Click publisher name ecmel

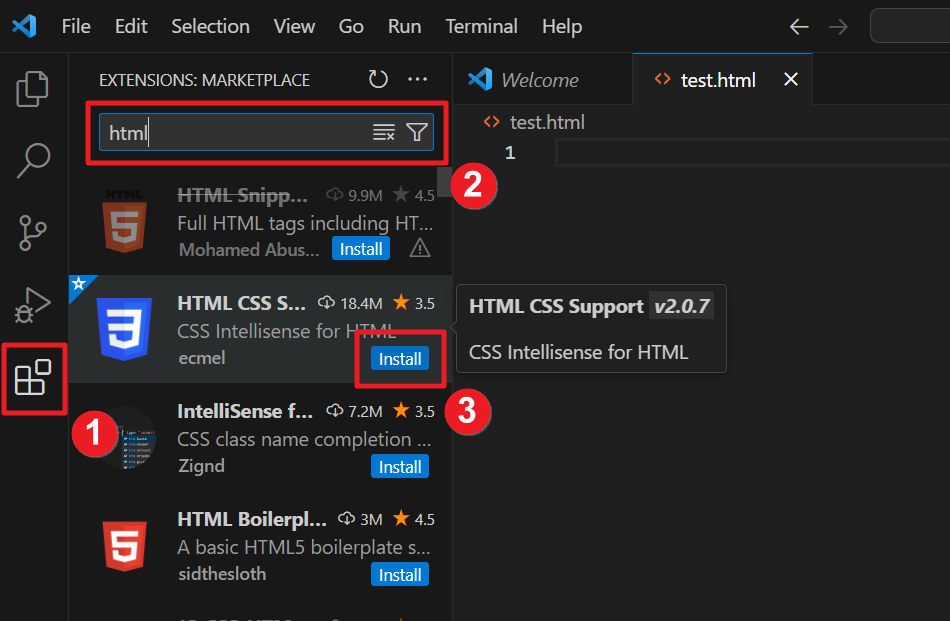202,358
